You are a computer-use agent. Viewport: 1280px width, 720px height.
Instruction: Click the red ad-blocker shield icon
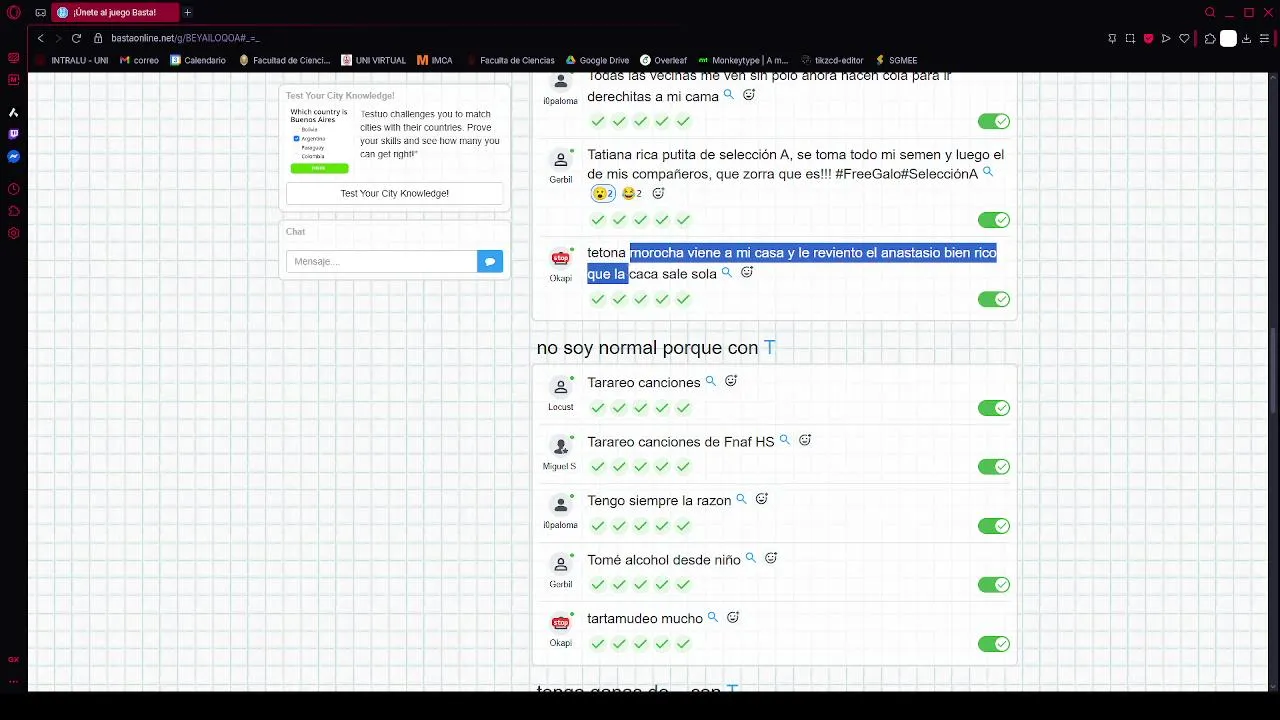1148,38
